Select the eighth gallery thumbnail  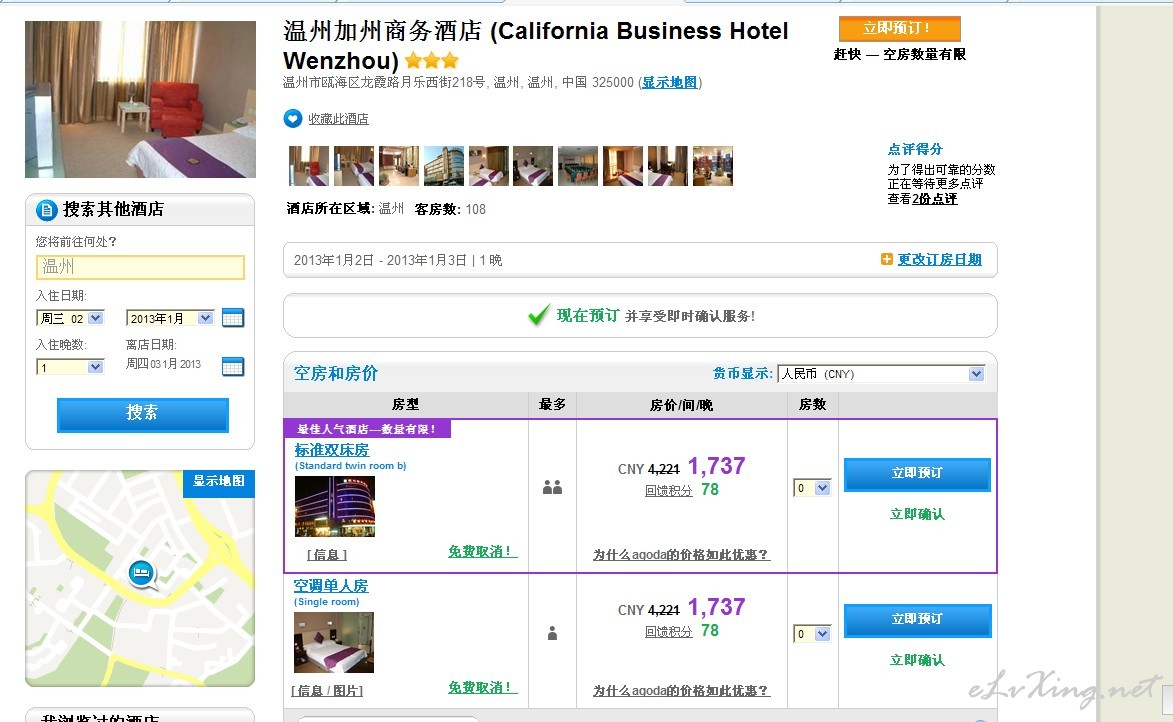623,166
